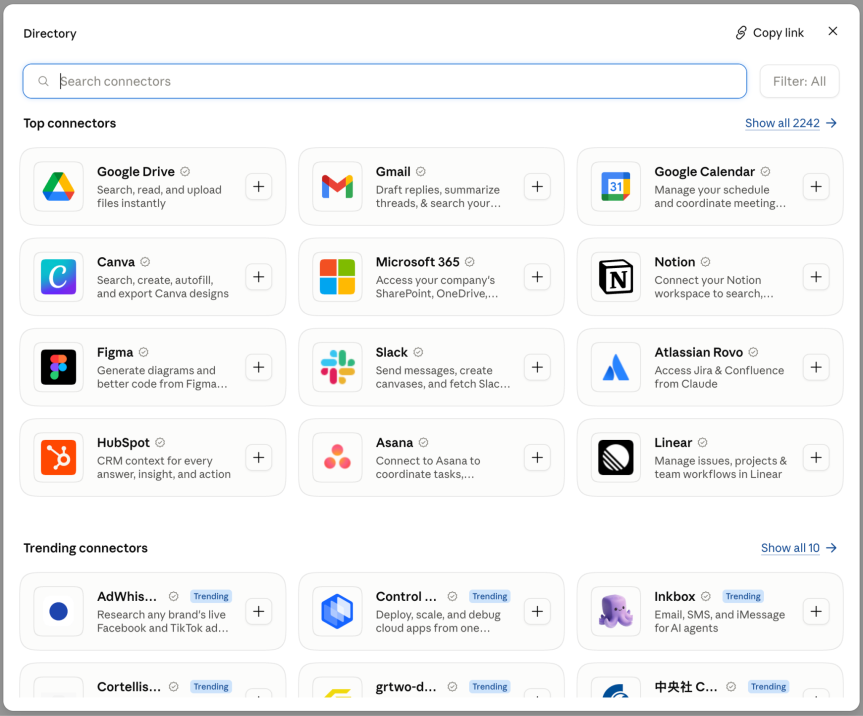Image resolution: width=863 pixels, height=716 pixels.
Task: Click the Trending tag on Control ...
Action: pos(490,597)
